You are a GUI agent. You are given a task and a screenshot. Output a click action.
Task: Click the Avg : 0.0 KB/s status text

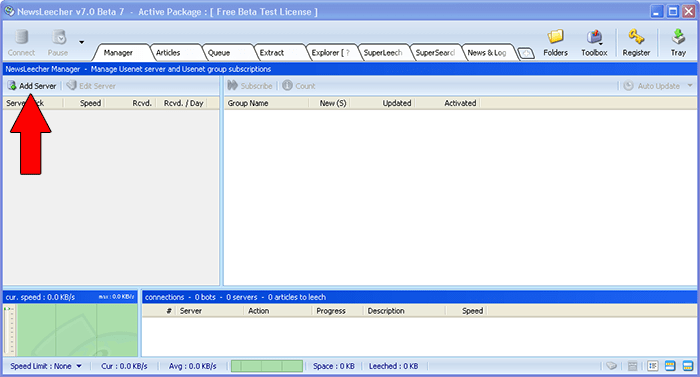tap(192, 366)
